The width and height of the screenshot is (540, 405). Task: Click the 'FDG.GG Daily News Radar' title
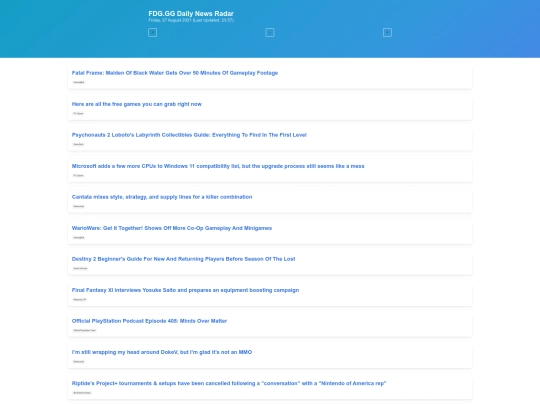[191, 14]
